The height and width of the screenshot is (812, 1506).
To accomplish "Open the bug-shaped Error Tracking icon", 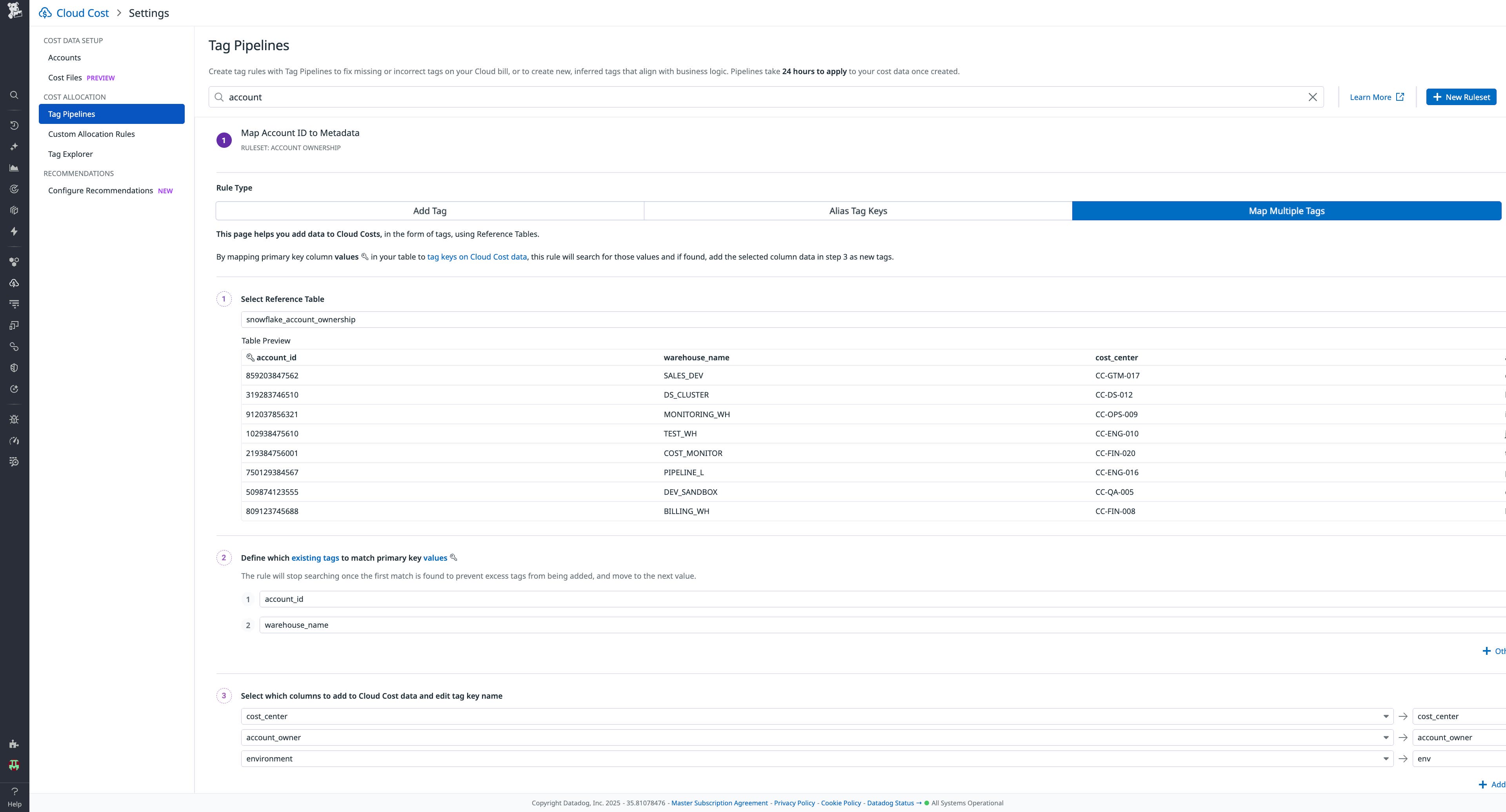I will [13, 419].
